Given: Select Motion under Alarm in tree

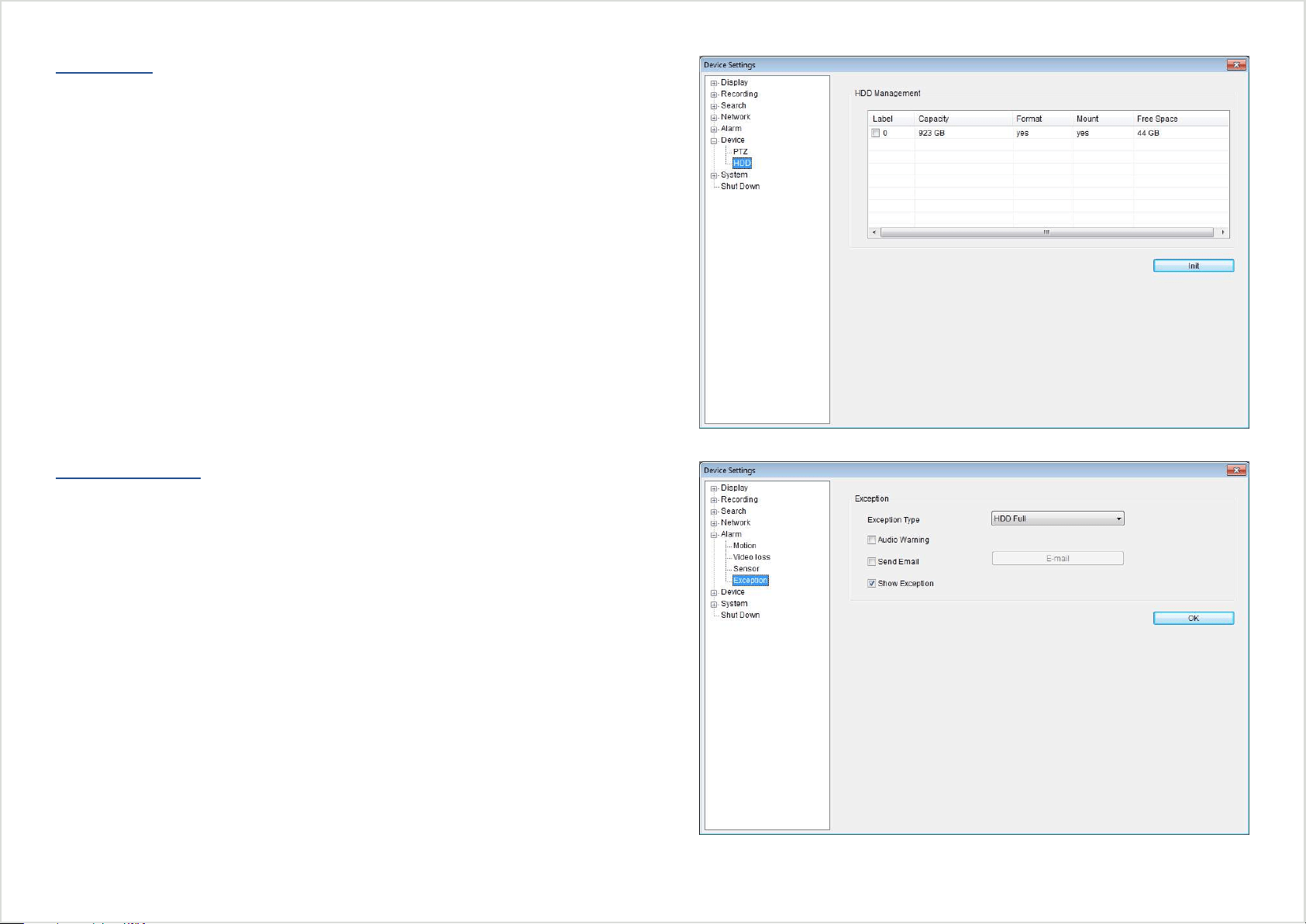Looking at the screenshot, I should point(744,546).
